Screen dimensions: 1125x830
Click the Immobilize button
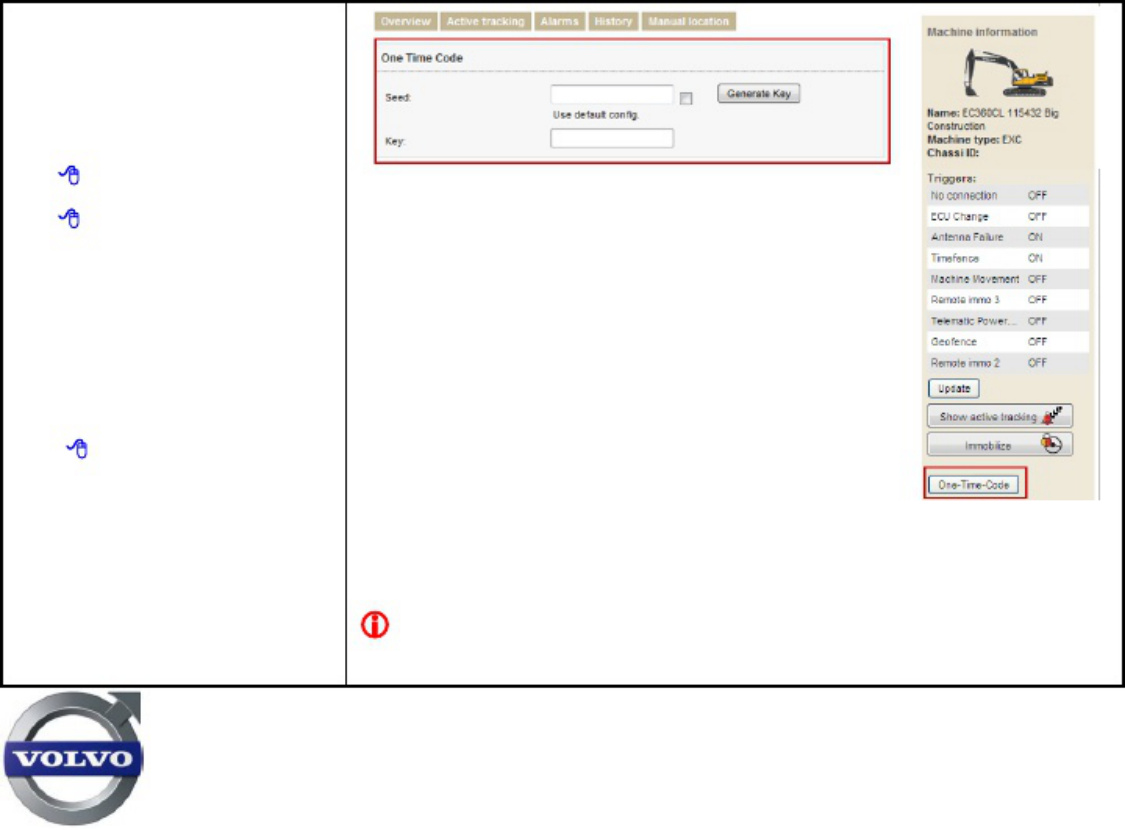click(x=1000, y=445)
